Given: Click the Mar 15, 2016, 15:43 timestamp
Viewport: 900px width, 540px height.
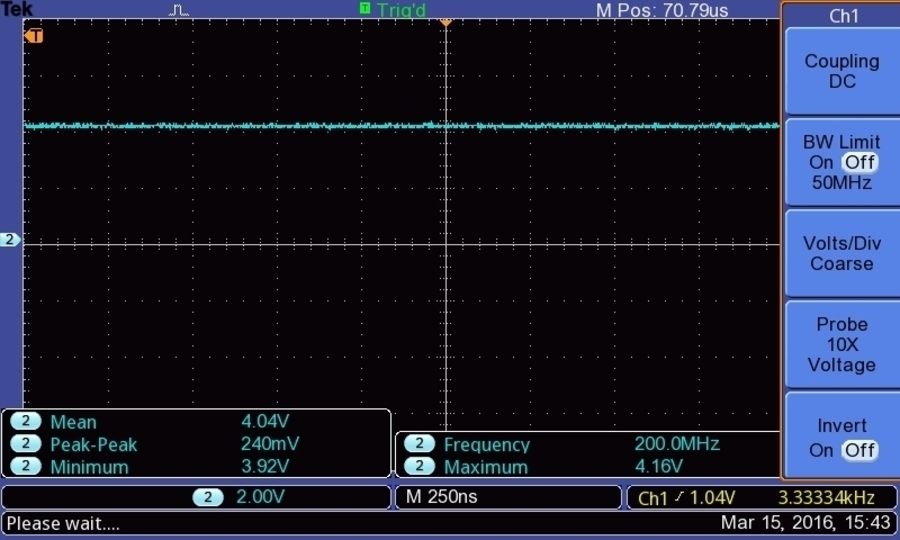Looking at the screenshot, I should coord(805,522).
